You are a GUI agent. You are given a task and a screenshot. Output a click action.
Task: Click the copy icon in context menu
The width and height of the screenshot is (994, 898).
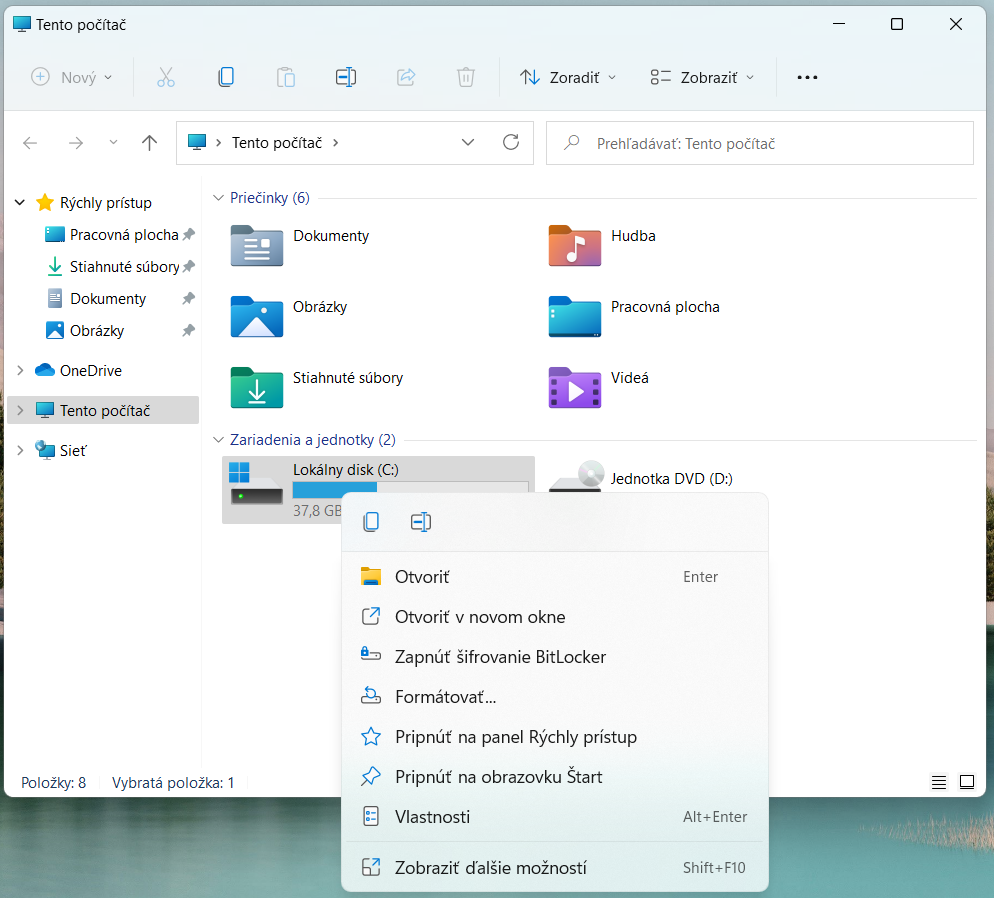point(371,522)
